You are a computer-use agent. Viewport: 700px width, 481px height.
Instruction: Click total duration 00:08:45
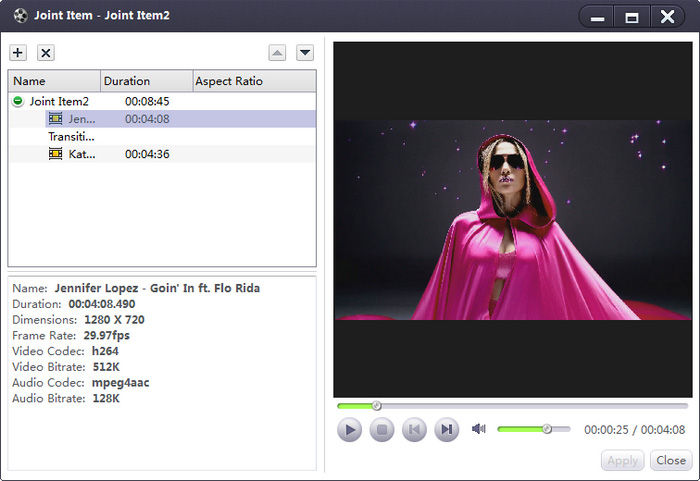click(x=147, y=101)
